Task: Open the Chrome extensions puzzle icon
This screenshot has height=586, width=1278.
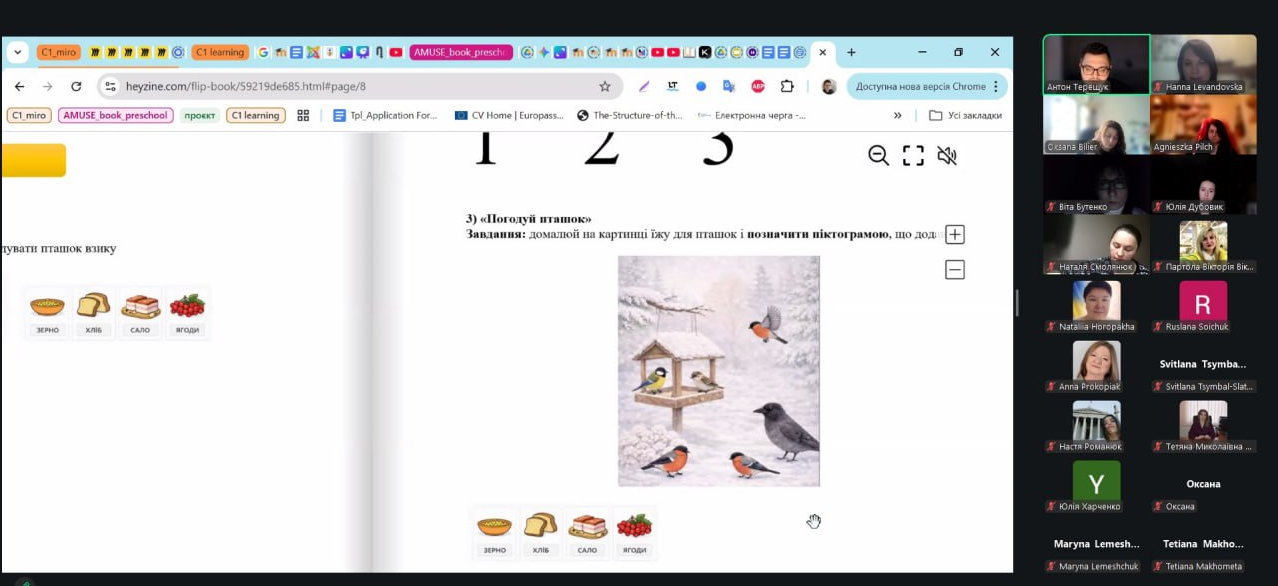Action: coord(787,87)
